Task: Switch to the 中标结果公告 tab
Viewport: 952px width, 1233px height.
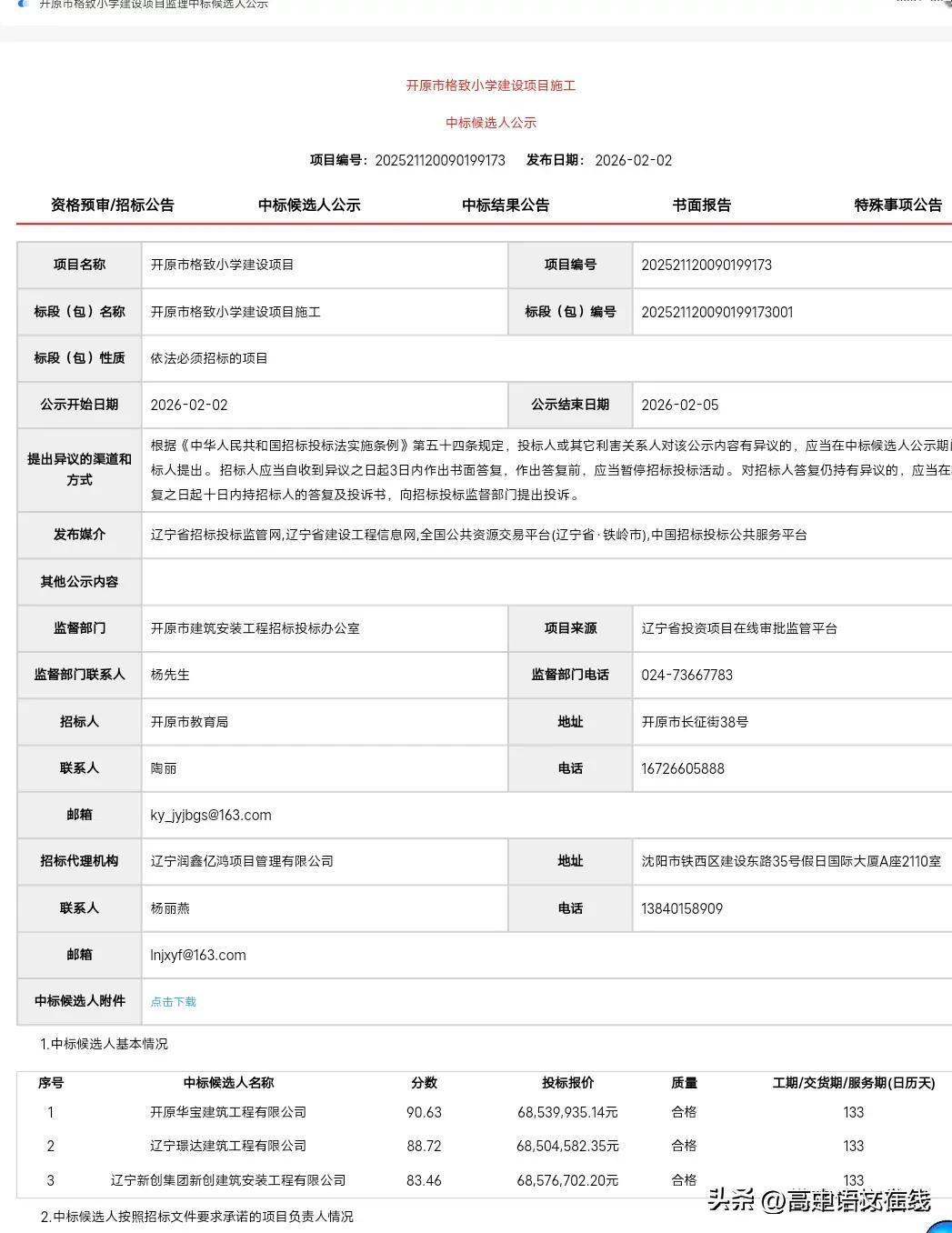Action: [x=506, y=205]
